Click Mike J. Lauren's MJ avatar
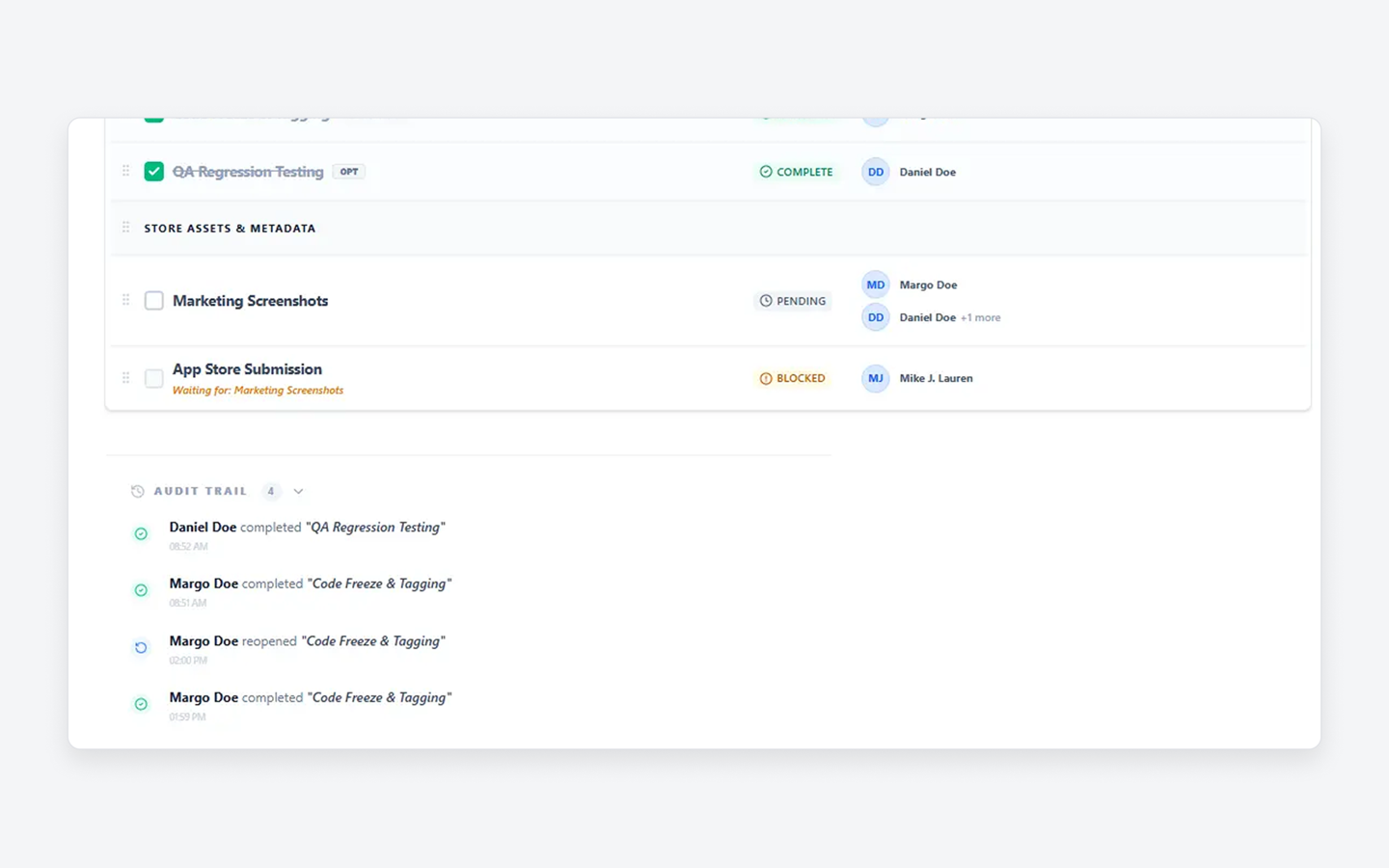Viewport: 1389px width, 868px height. pos(875,378)
